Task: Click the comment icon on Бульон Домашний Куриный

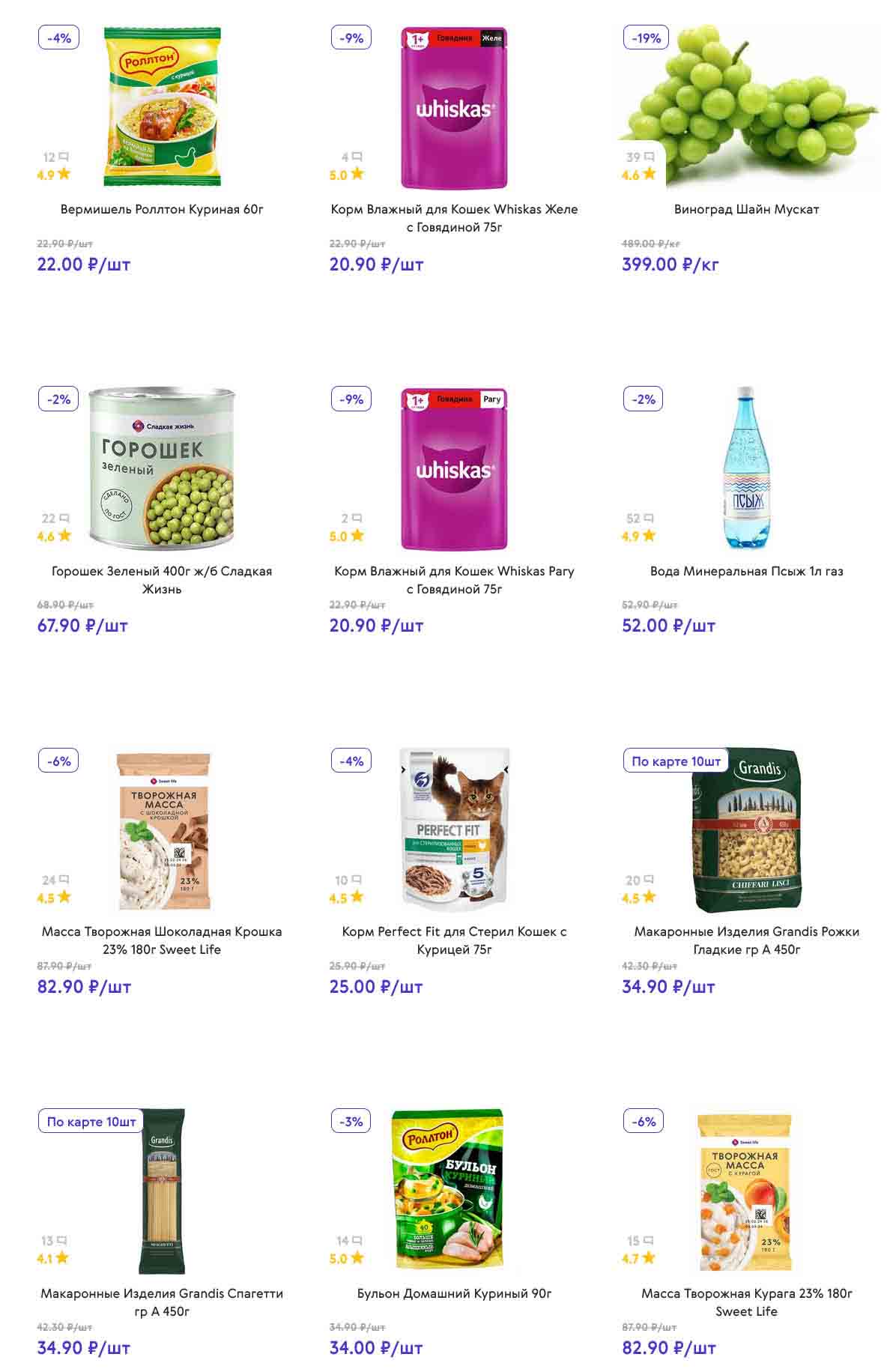Action: [357, 1241]
